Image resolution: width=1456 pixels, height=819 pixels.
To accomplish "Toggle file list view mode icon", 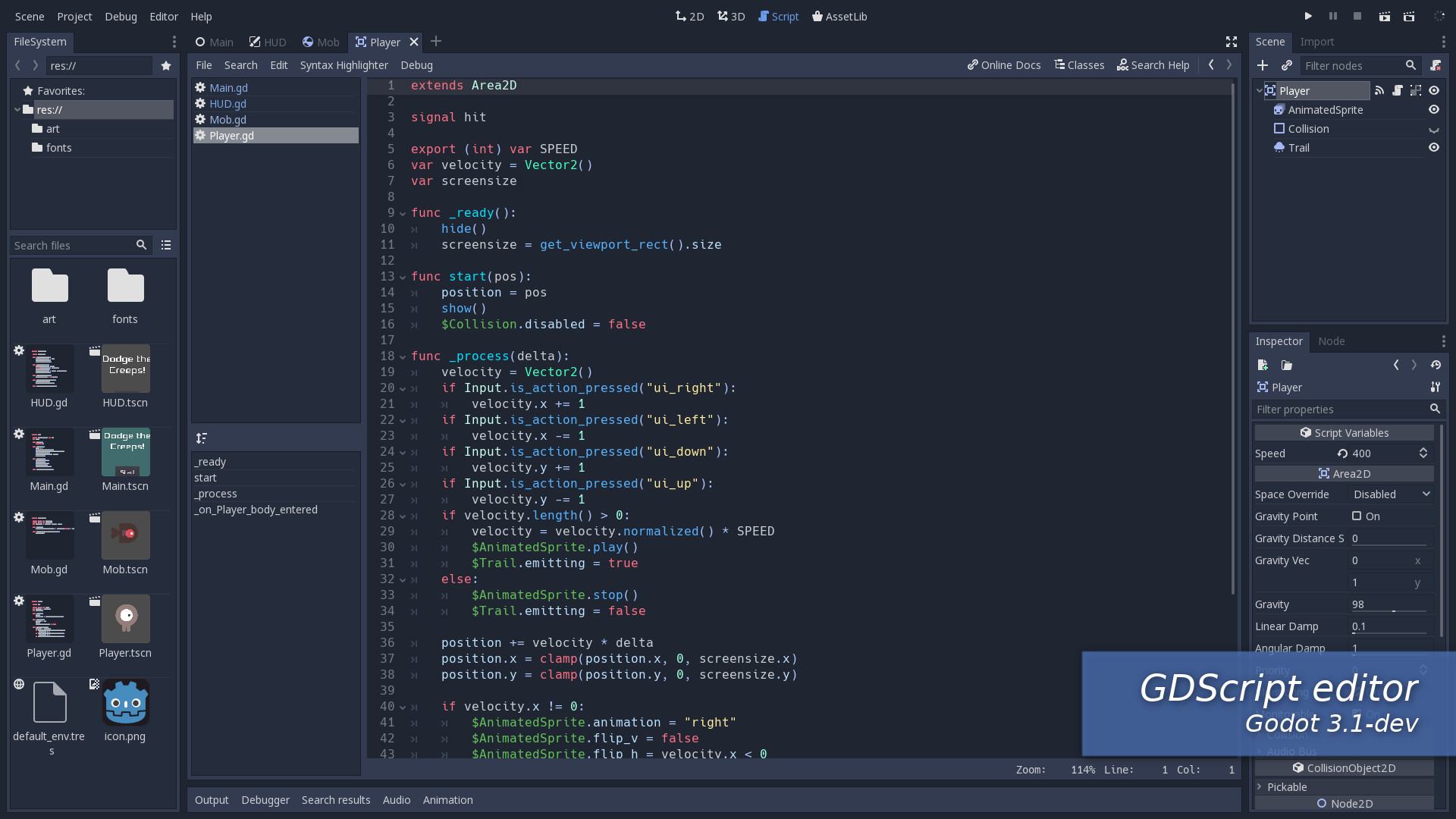I will tap(166, 245).
